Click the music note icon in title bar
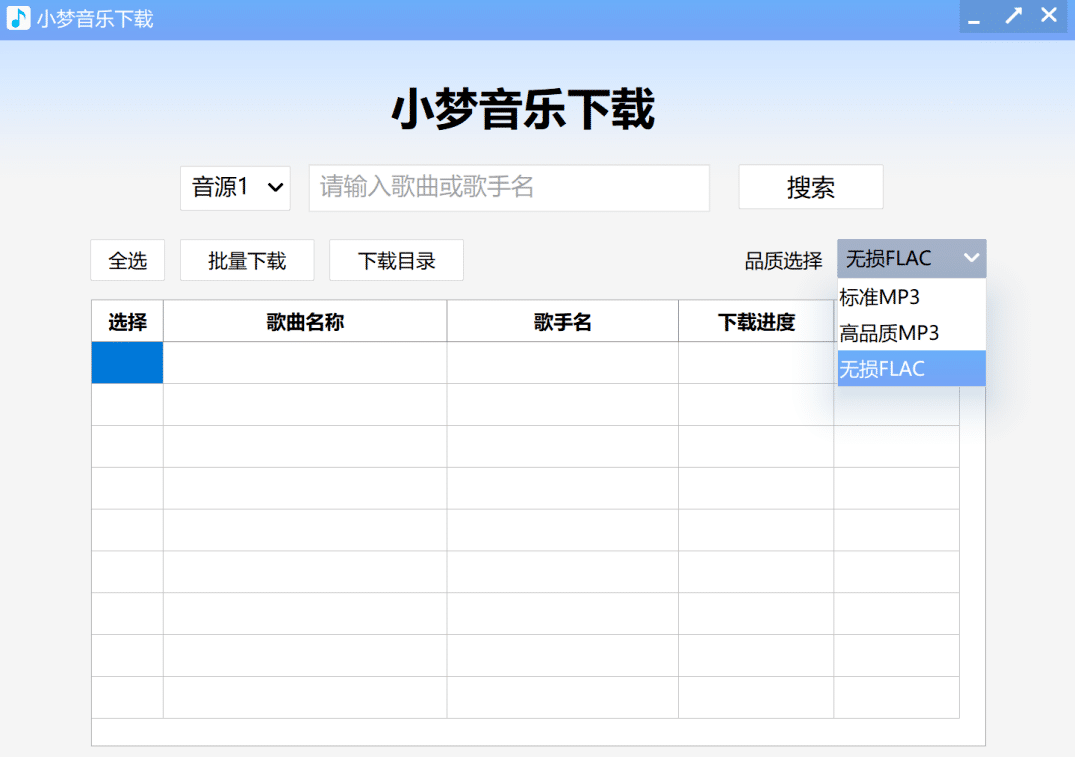This screenshot has width=1075, height=757. coord(18,17)
